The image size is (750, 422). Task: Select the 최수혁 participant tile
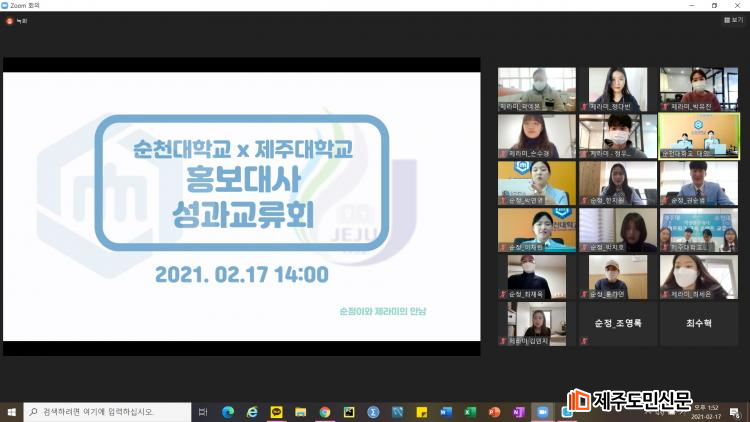point(698,324)
